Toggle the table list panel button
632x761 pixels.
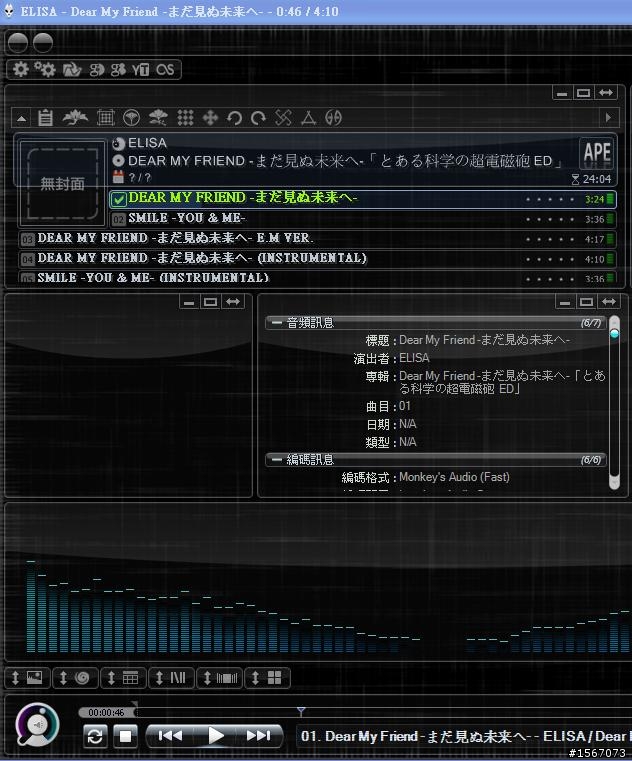pos(123,678)
